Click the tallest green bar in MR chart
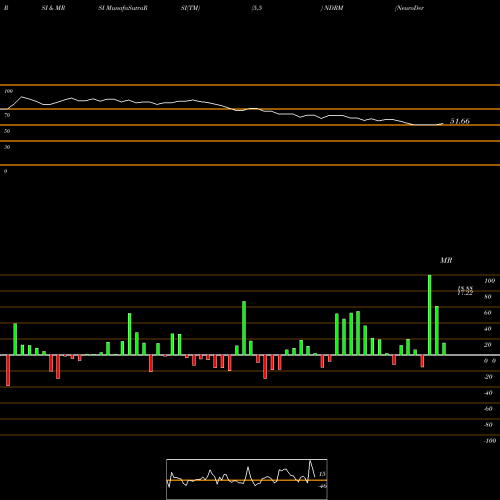Screen dimensions: 500x500 (x=429, y=315)
